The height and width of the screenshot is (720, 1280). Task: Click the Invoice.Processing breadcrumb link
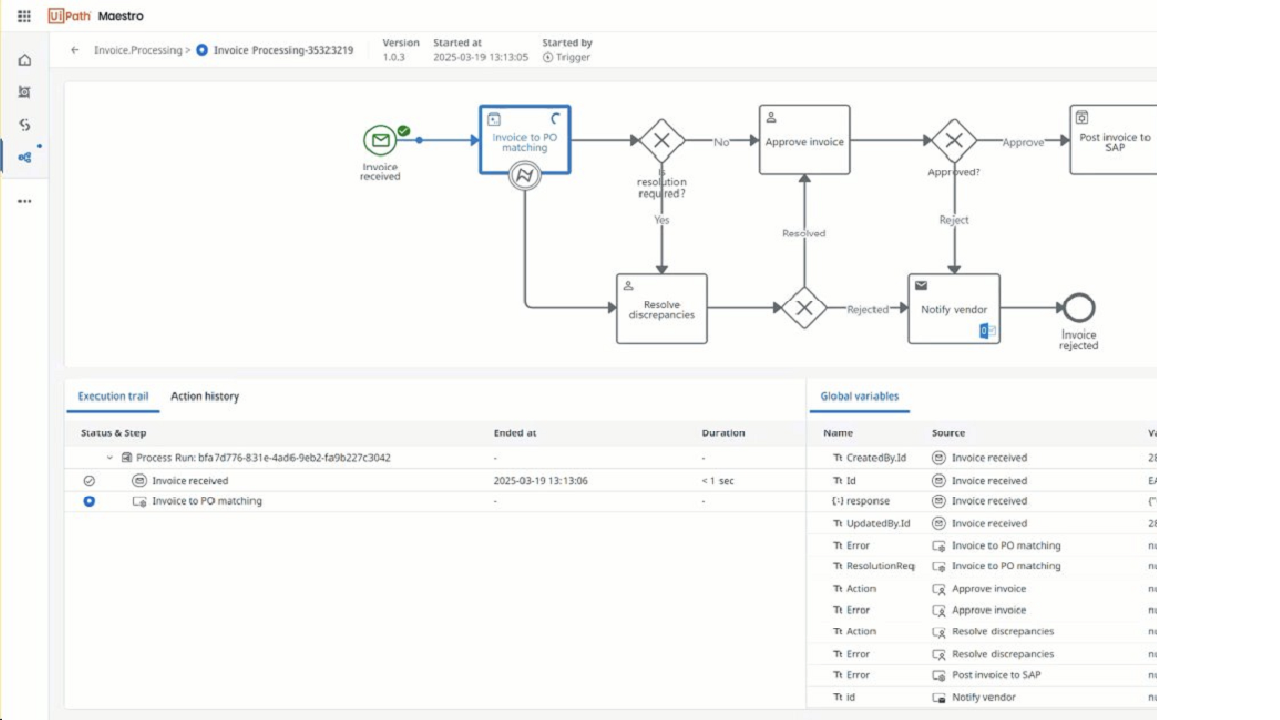point(138,50)
